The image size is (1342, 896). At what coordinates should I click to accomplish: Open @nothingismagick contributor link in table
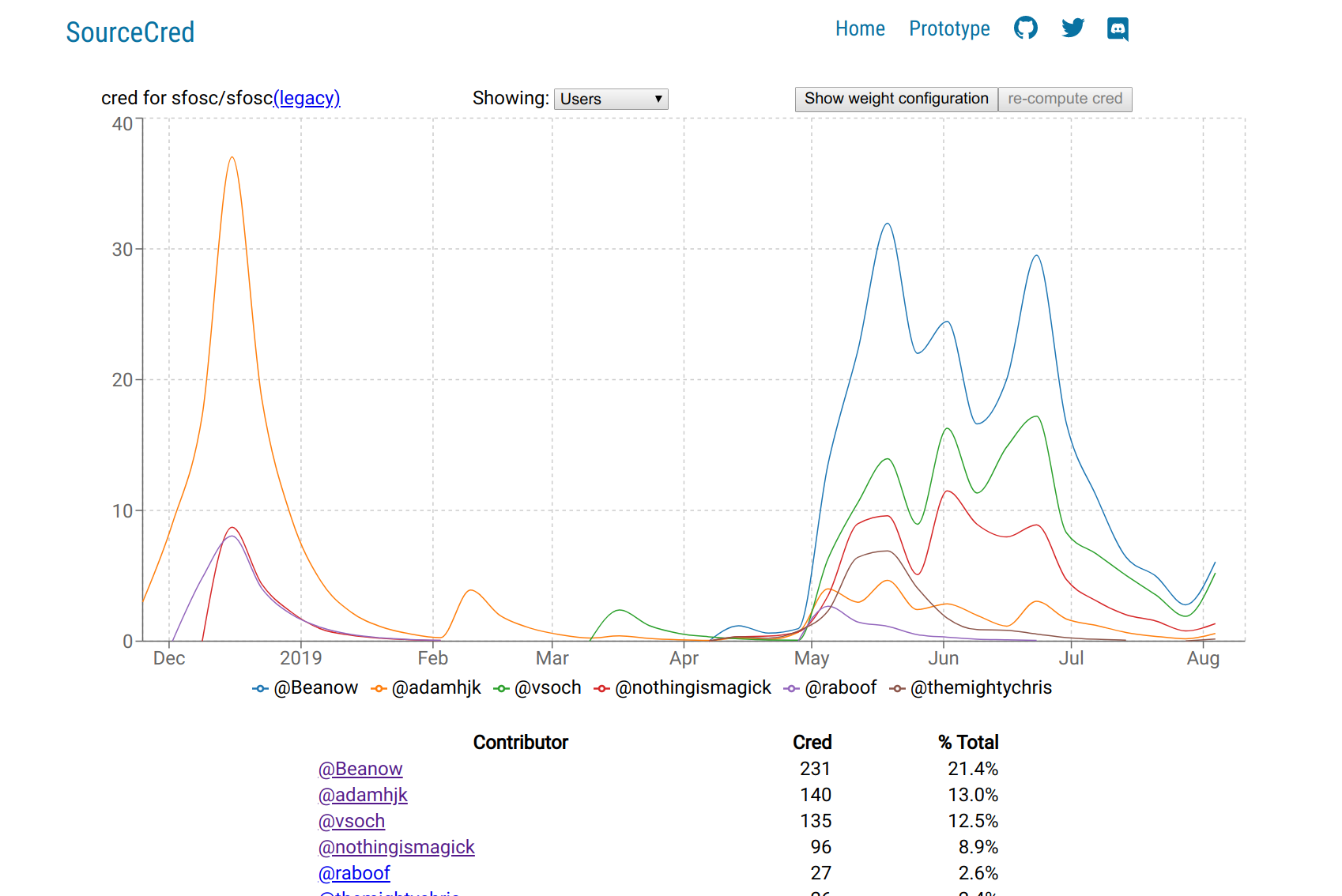click(x=396, y=847)
